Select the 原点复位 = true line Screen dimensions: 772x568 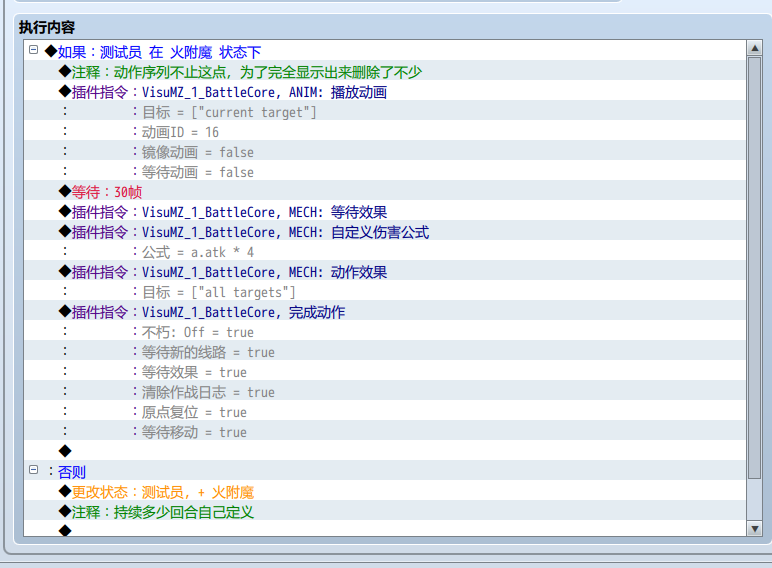[x=385, y=412]
